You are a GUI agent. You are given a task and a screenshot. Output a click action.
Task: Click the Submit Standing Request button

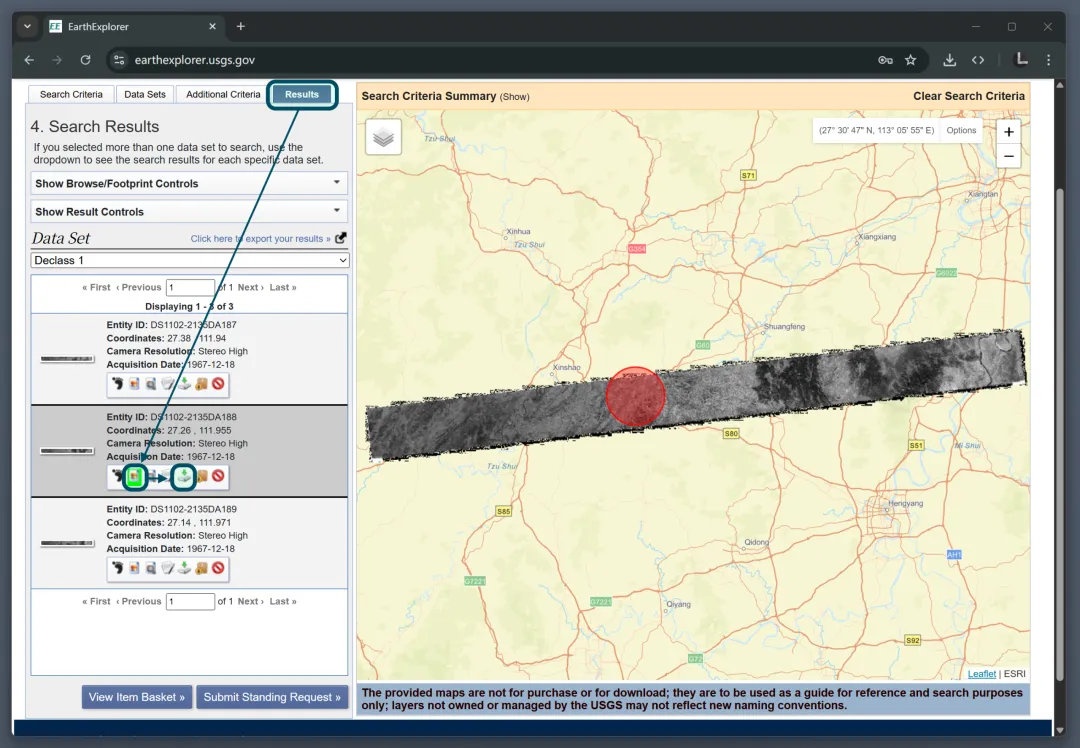pos(272,697)
